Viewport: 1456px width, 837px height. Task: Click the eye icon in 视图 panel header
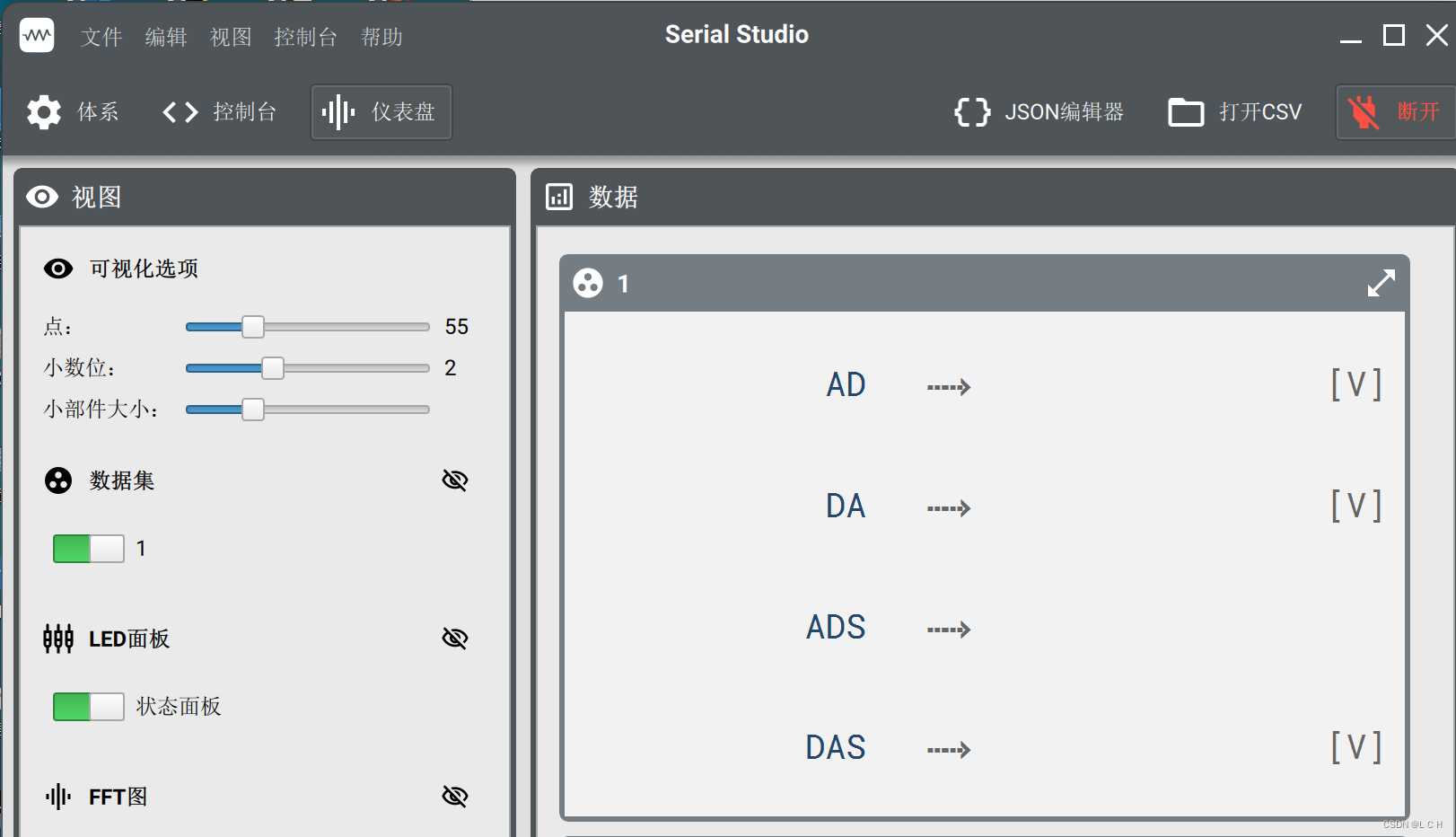point(42,197)
